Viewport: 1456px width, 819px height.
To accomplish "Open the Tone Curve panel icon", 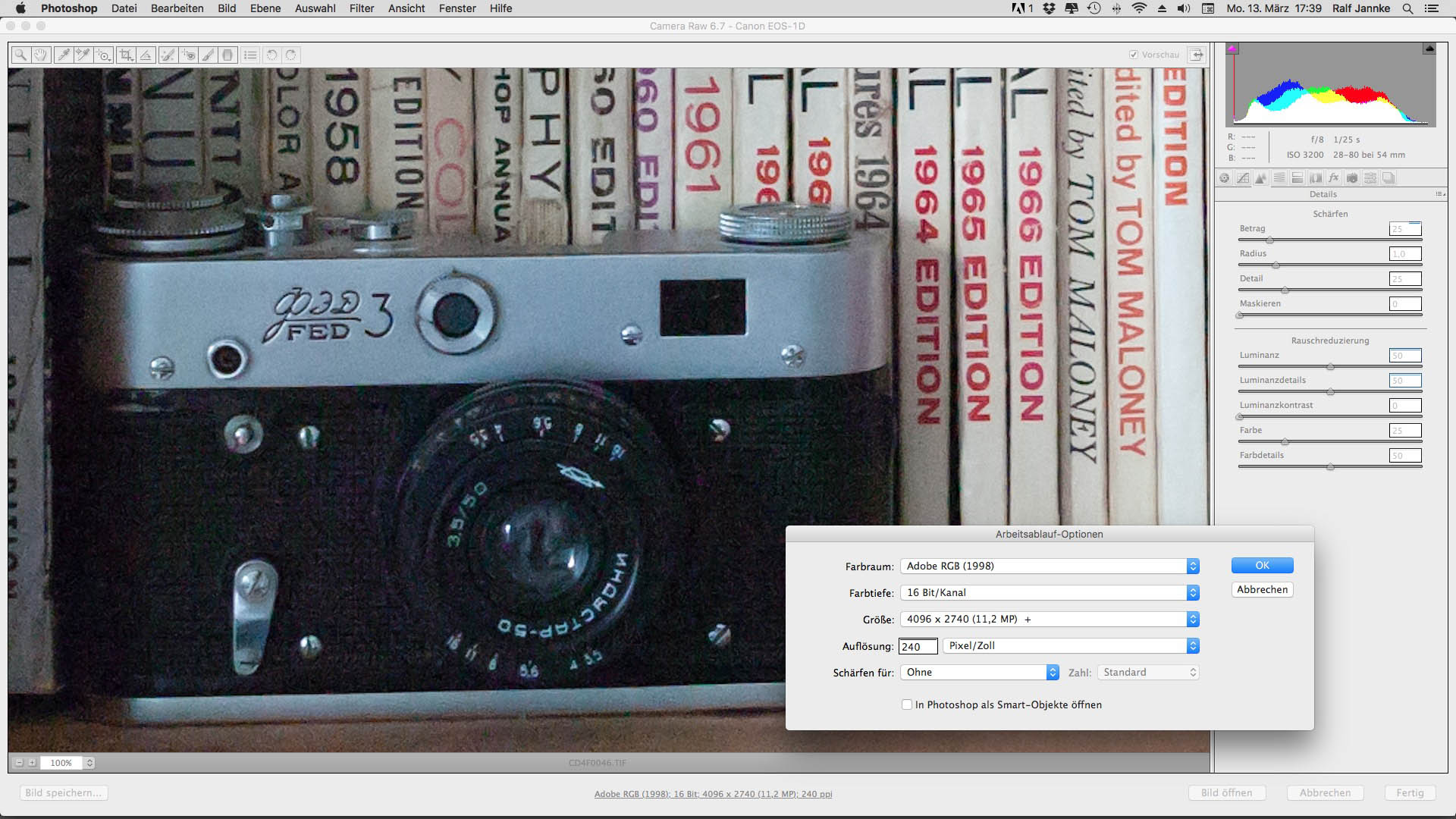I will 1243,178.
